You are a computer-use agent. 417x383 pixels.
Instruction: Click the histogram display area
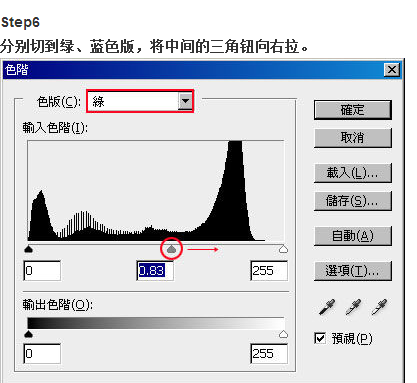click(156, 191)
